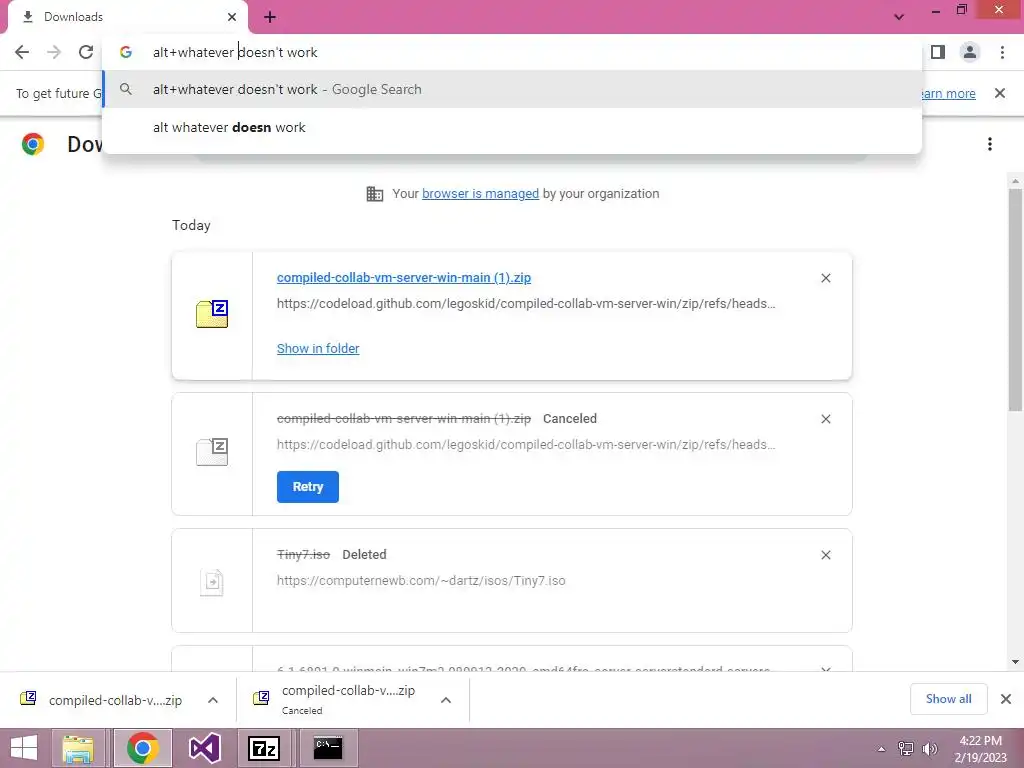Open compiled-collab-vm-server-win-main (1).zip file link
This screenshot has width=1024, height=768.
point(404,278)
